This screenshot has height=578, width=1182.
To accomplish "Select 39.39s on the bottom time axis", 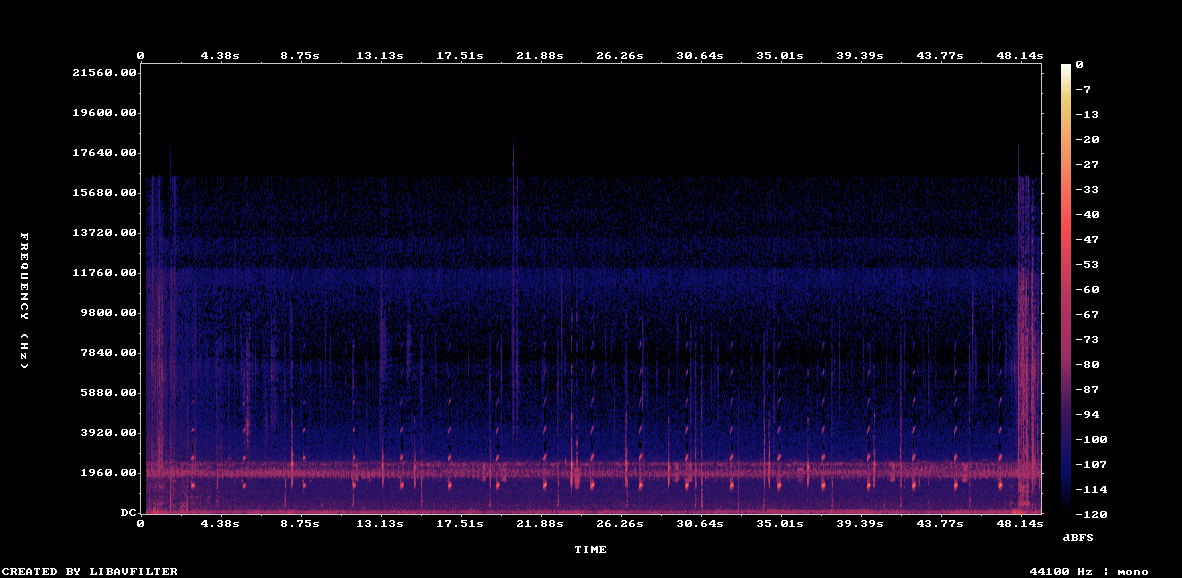I will (860, 523).
